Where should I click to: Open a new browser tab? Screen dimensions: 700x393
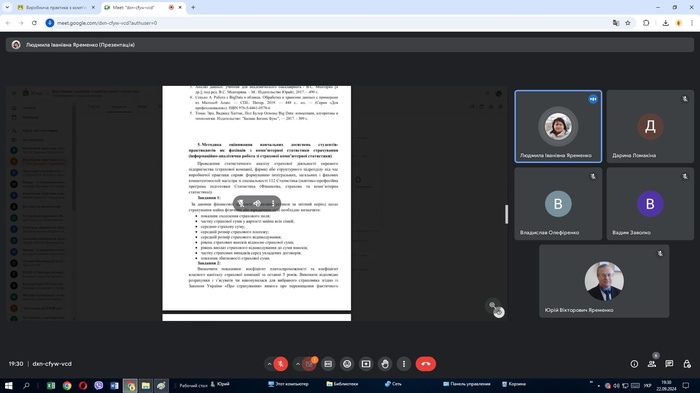[x=193, y=8]
